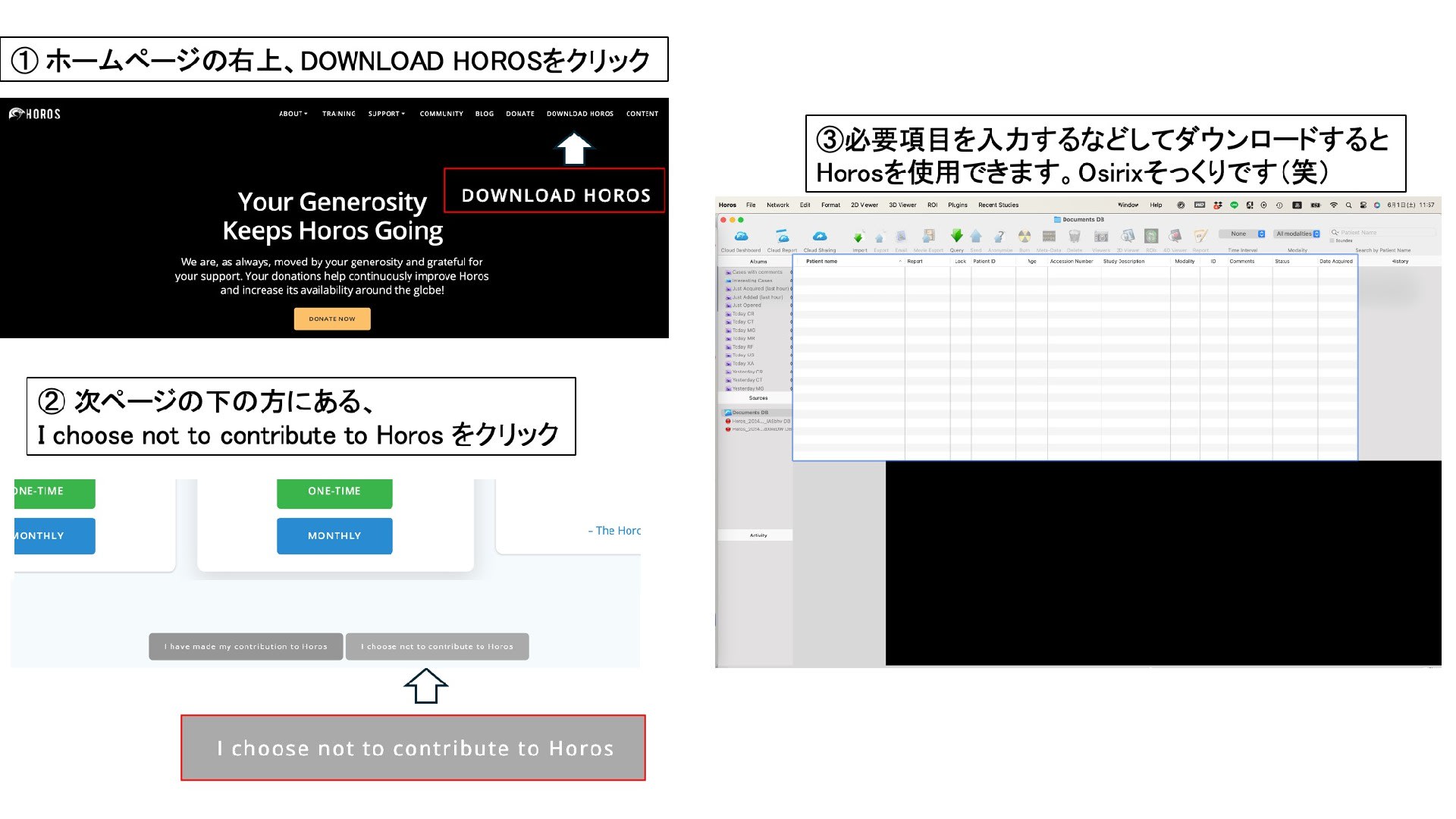1456x819 pixels.
Task: Select the Cases with comments album
Action: [755, 272]
